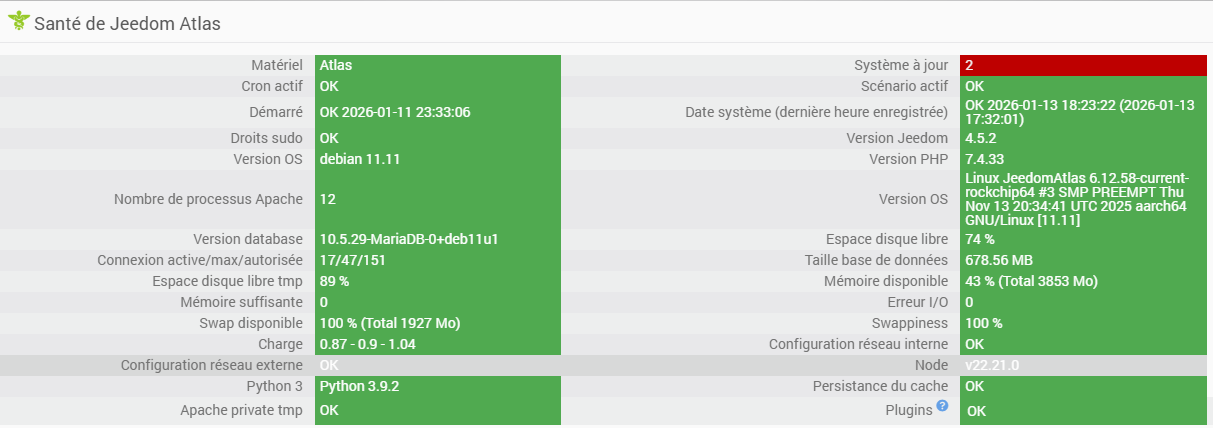Click the blue help icon next to Plugins

[941, 406]
